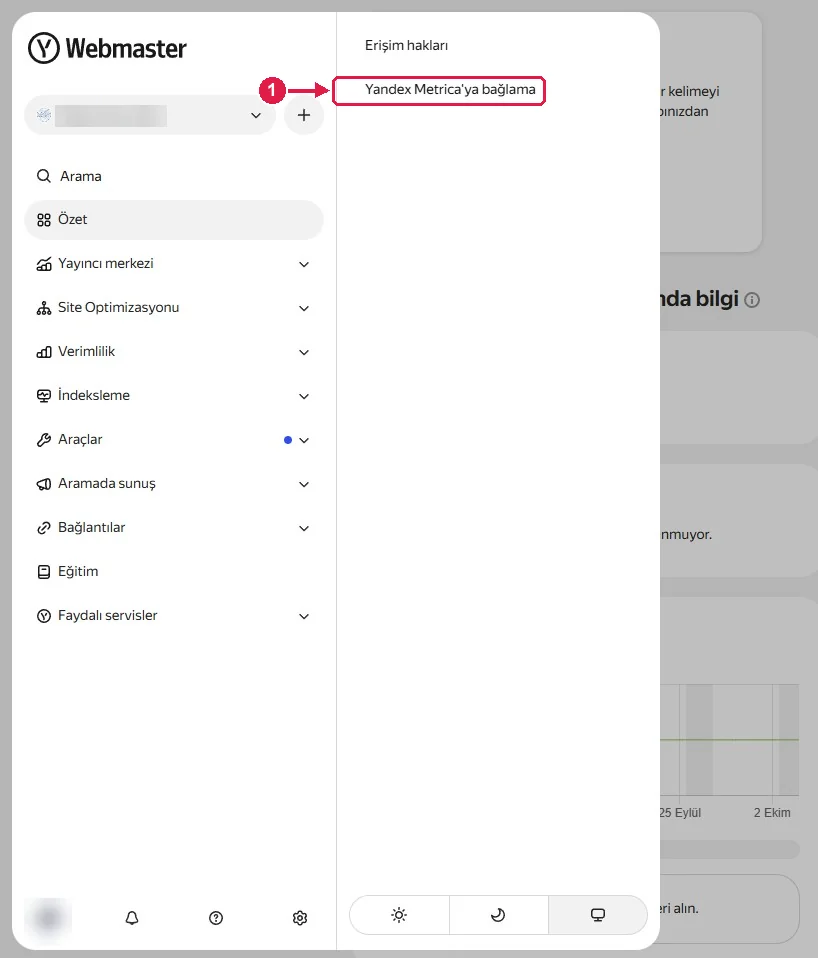This screenshot has width=818, height=958.
Task: Open Arama search item
Action: click(x=173, y=176)
